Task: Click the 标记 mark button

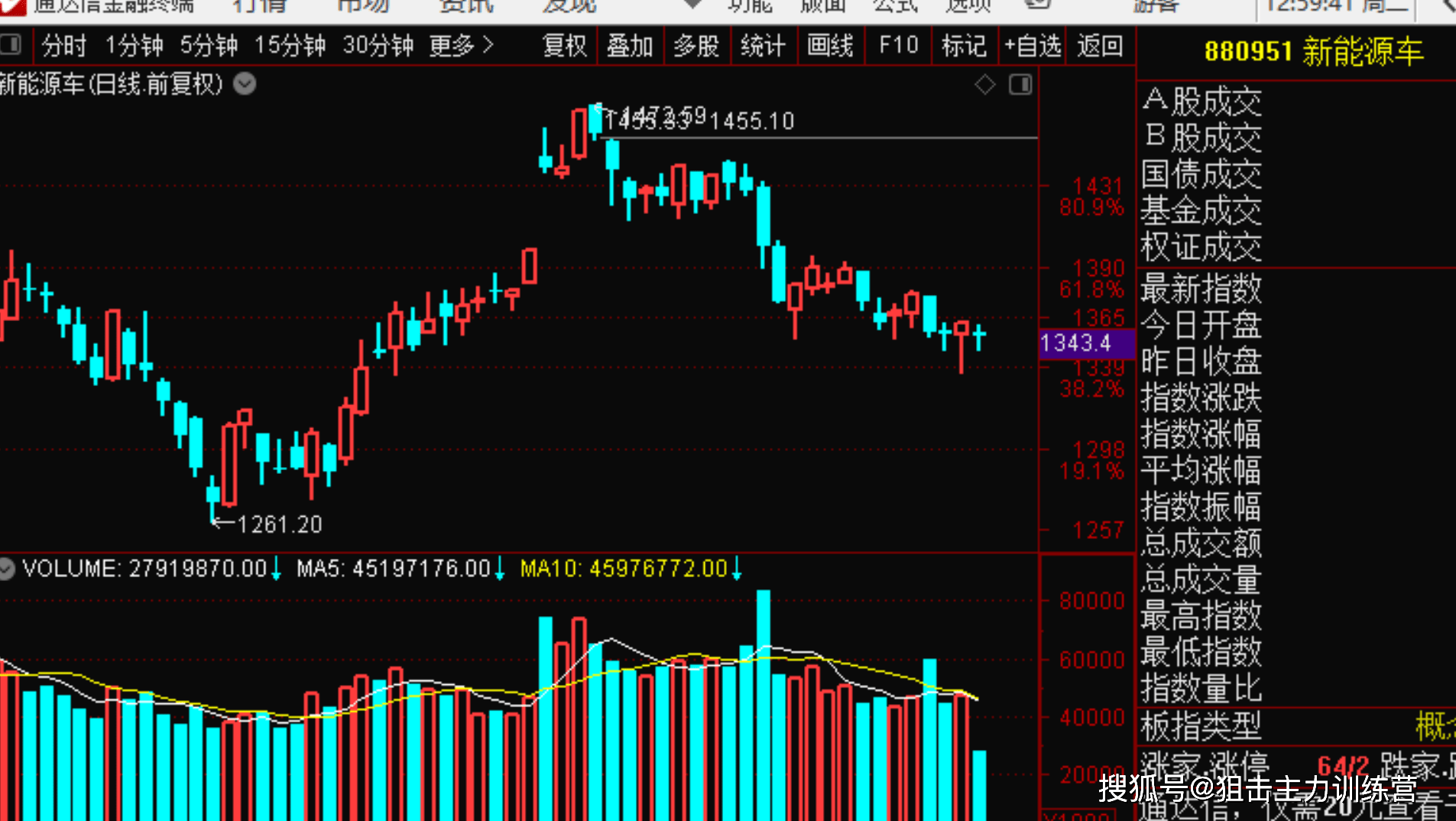Action: [x=964, y=46]
